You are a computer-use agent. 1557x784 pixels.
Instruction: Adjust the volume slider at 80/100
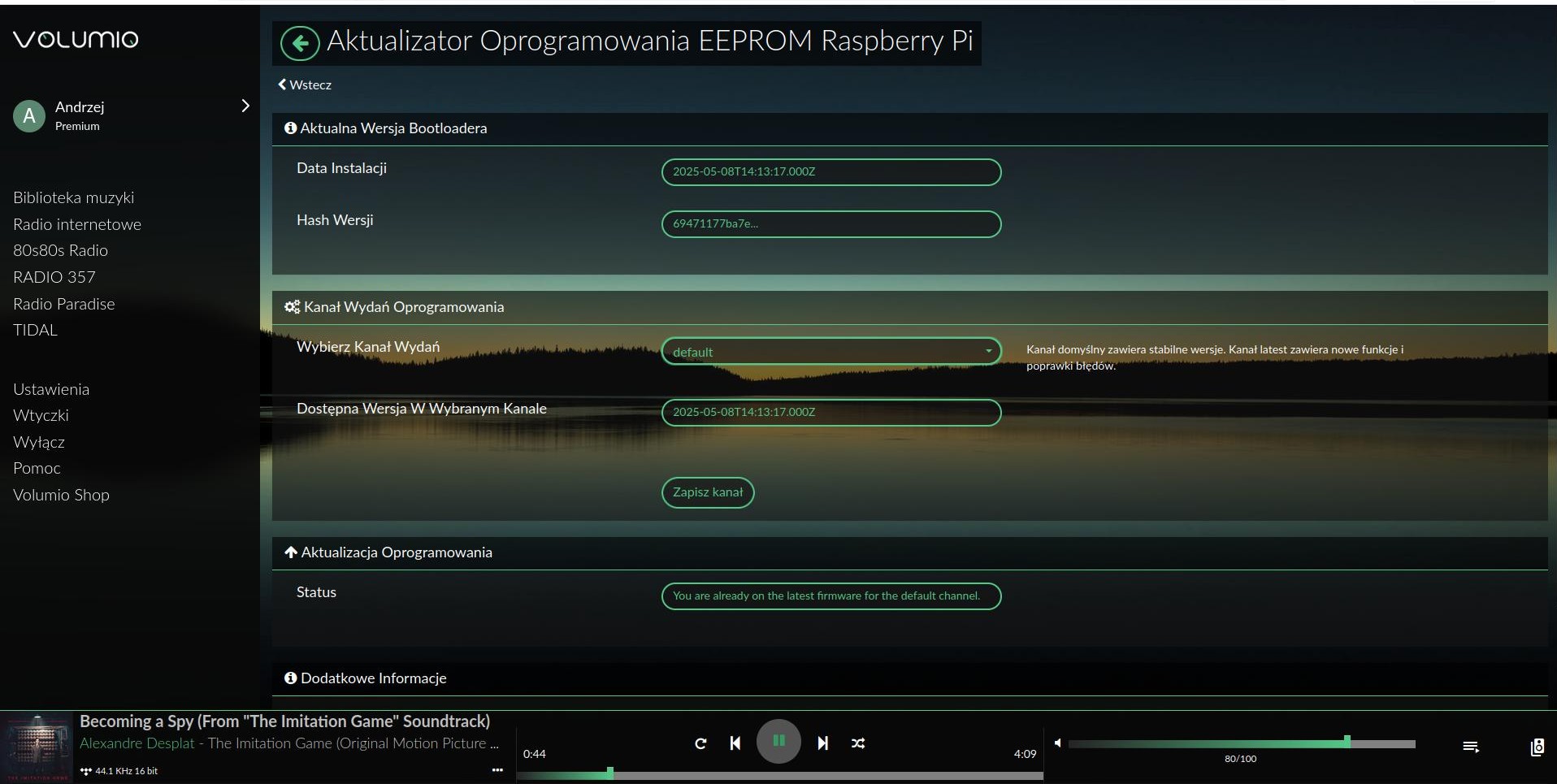pos(1347,743)
